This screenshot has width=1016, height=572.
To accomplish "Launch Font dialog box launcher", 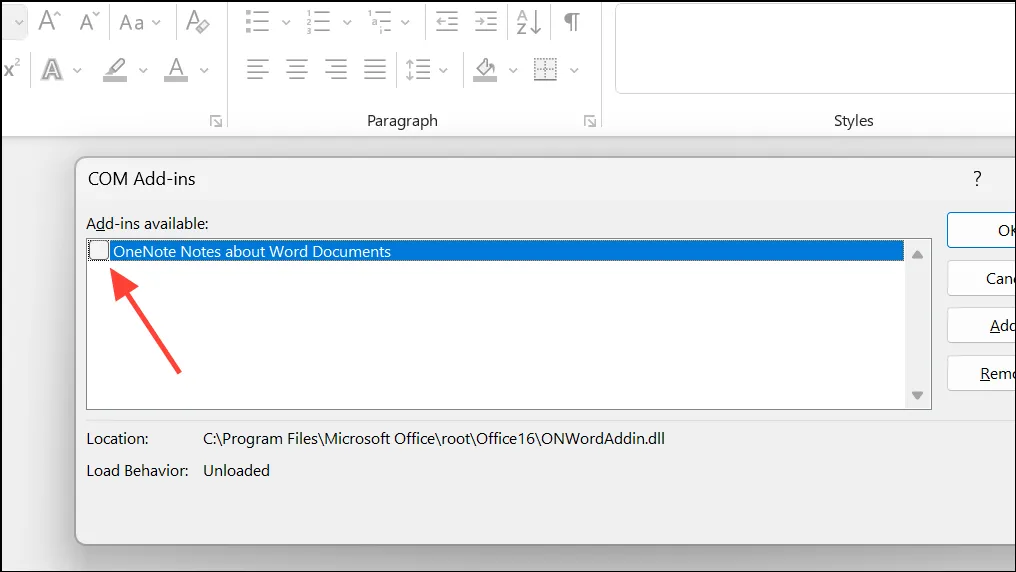I will (x=216, y=121).
